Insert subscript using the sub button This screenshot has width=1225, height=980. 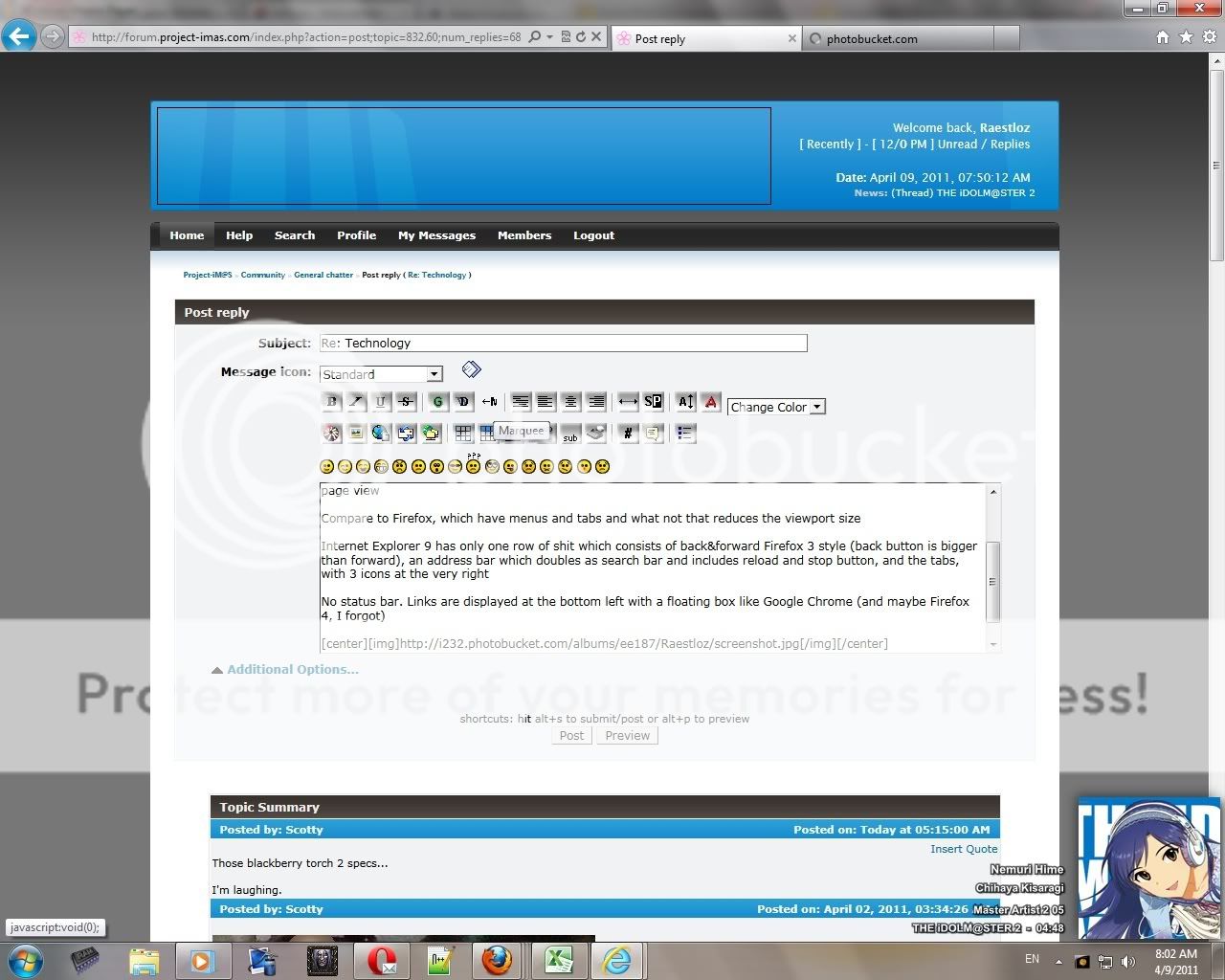(570, 435)
